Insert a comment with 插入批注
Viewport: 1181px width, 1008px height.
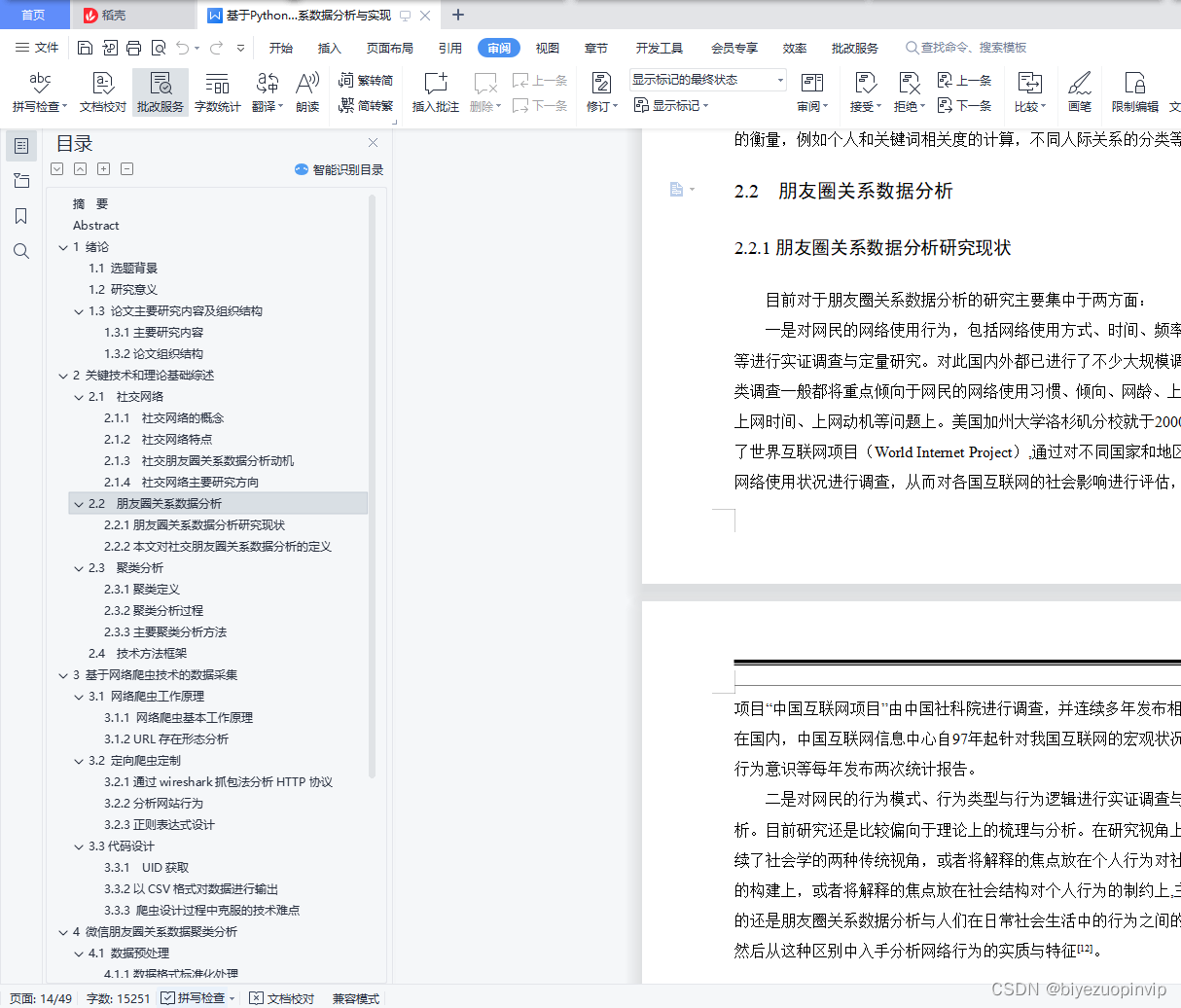point(435,91)
